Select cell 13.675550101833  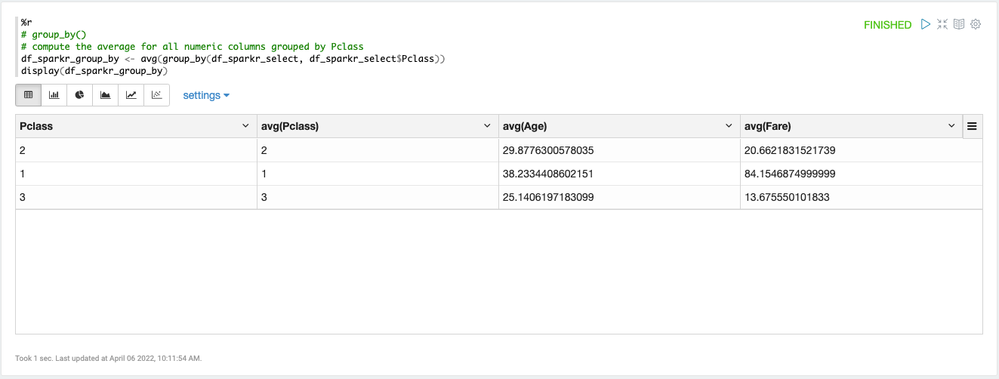(x=861, y=197)
